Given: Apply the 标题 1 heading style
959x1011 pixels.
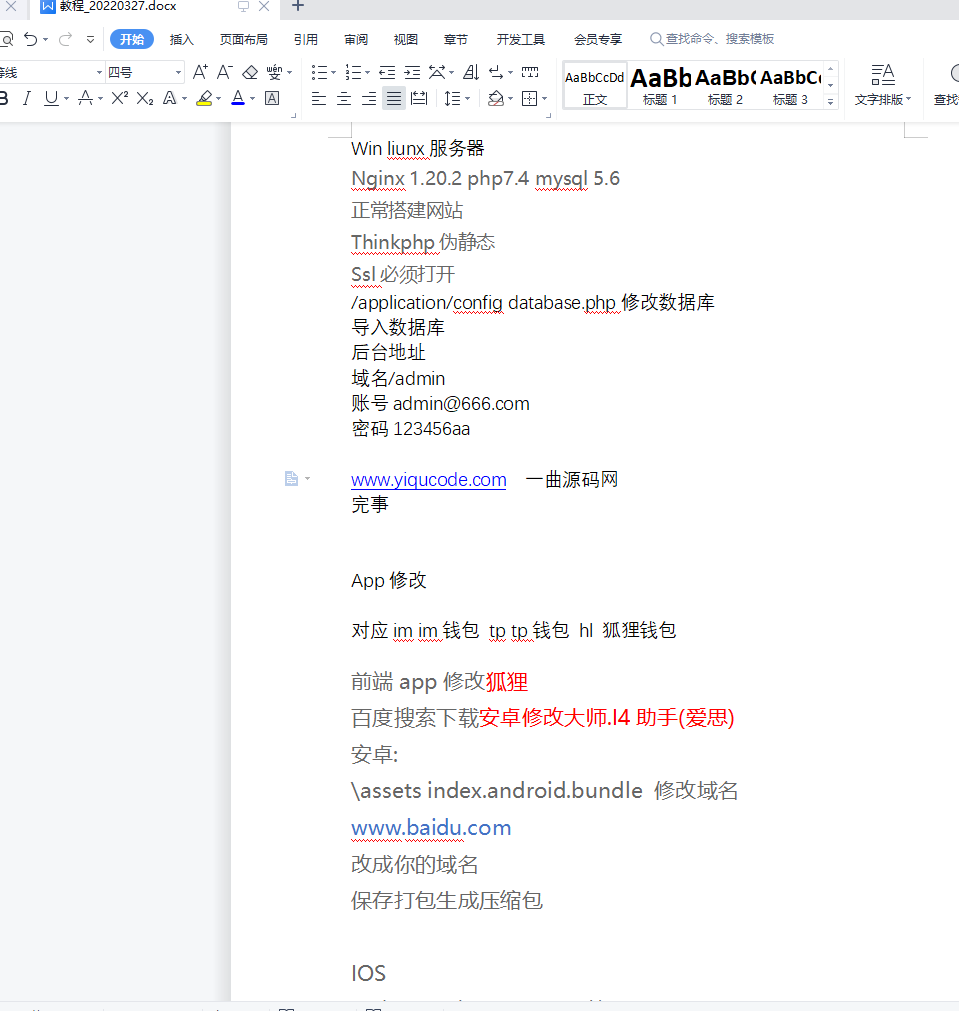Looking at the screenshot, I should 660,86.
